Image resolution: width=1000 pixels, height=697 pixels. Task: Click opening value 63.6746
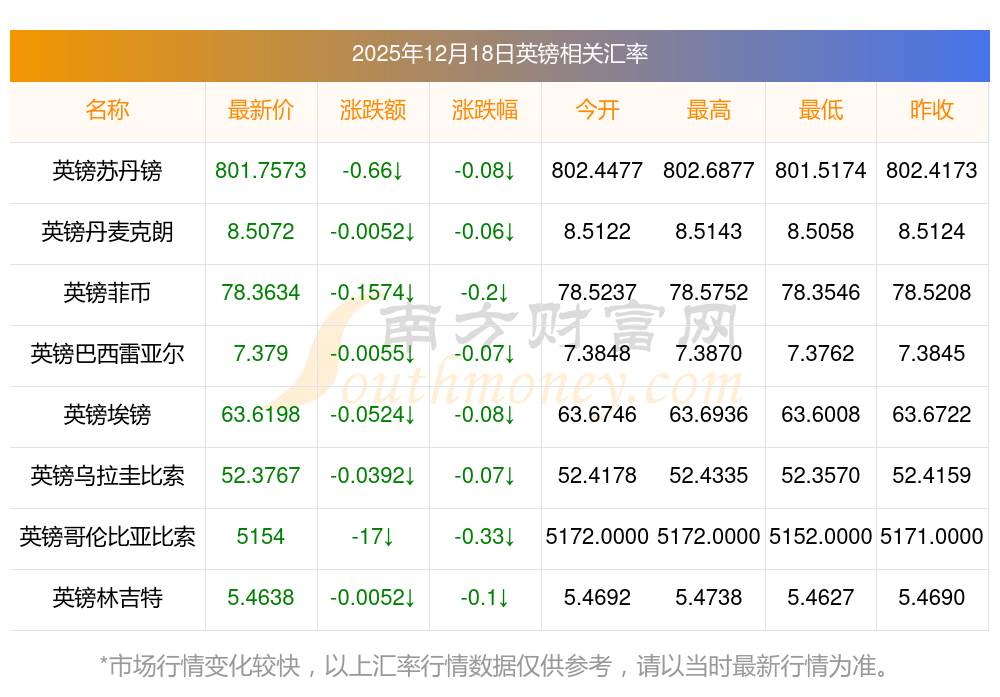pyautogui.click(x=597, y=415)
